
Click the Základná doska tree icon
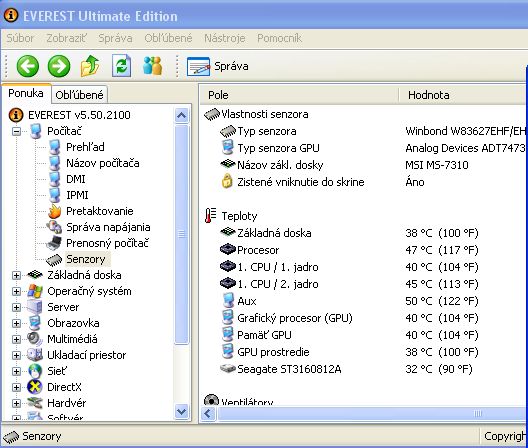coord(35,275)
